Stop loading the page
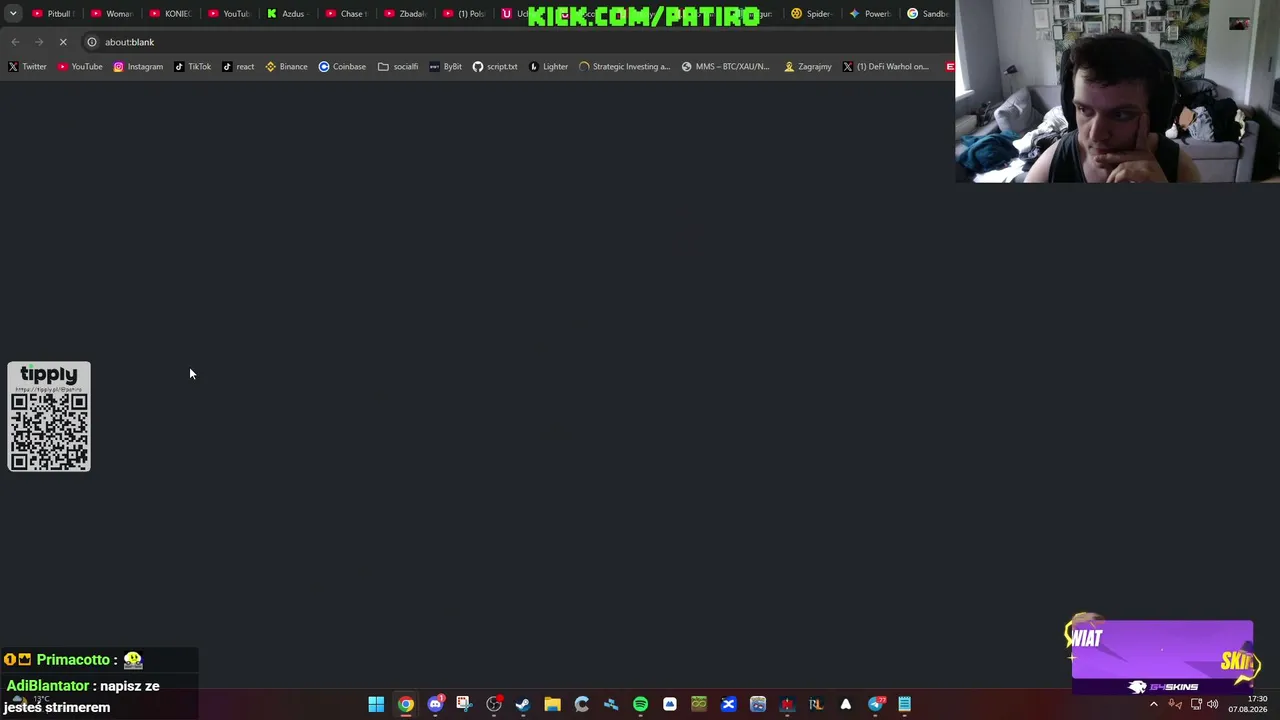 [x=63, y=42]
